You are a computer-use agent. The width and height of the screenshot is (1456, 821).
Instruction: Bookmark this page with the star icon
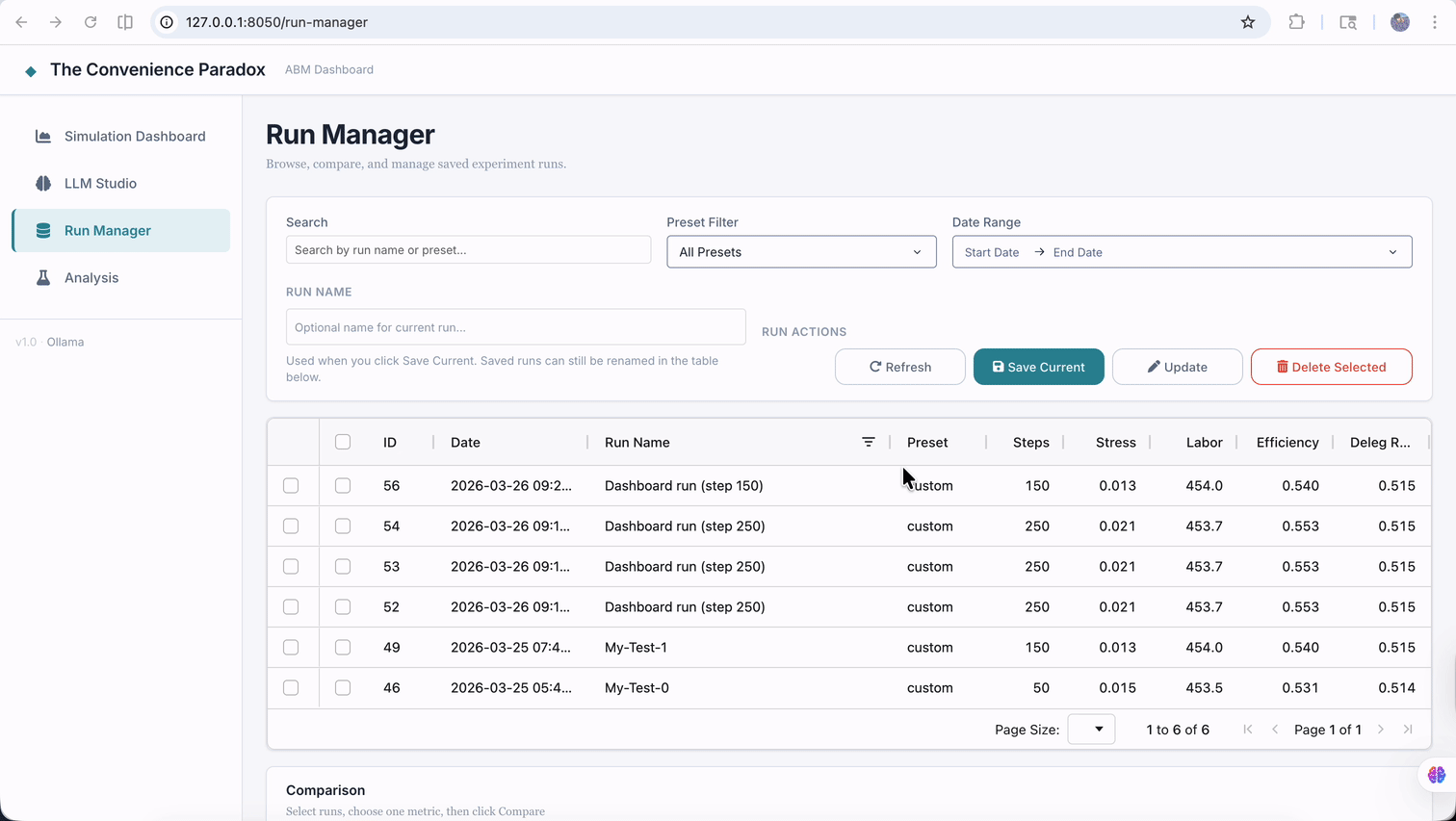click(1248, 22)
